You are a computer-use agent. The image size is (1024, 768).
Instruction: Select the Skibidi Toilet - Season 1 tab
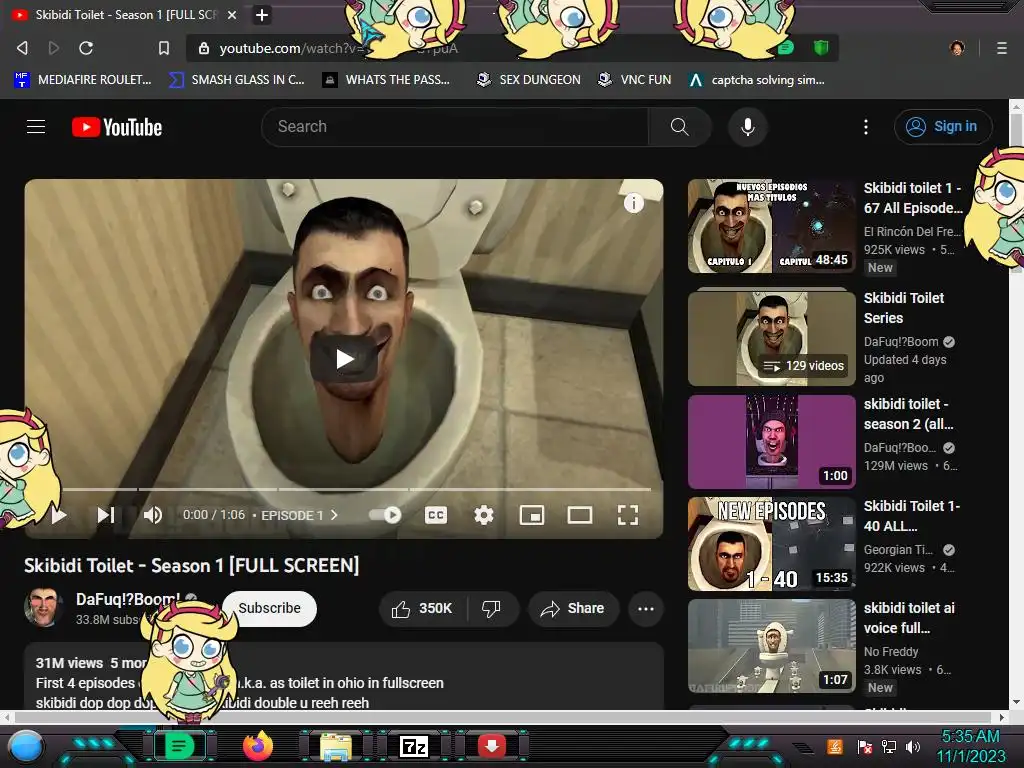(x=125, y=14)
